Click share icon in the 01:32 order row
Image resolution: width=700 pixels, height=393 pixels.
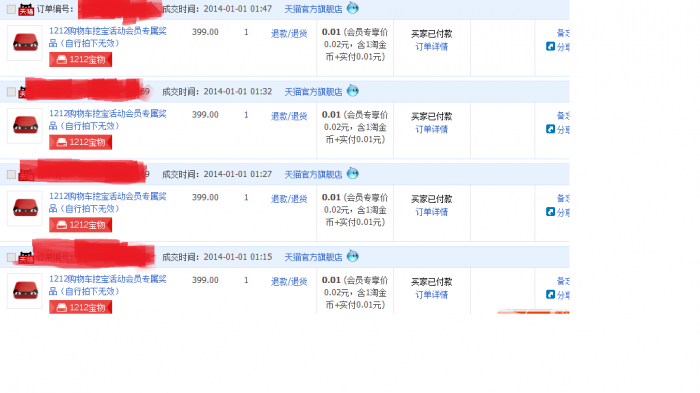pos(550,129)
